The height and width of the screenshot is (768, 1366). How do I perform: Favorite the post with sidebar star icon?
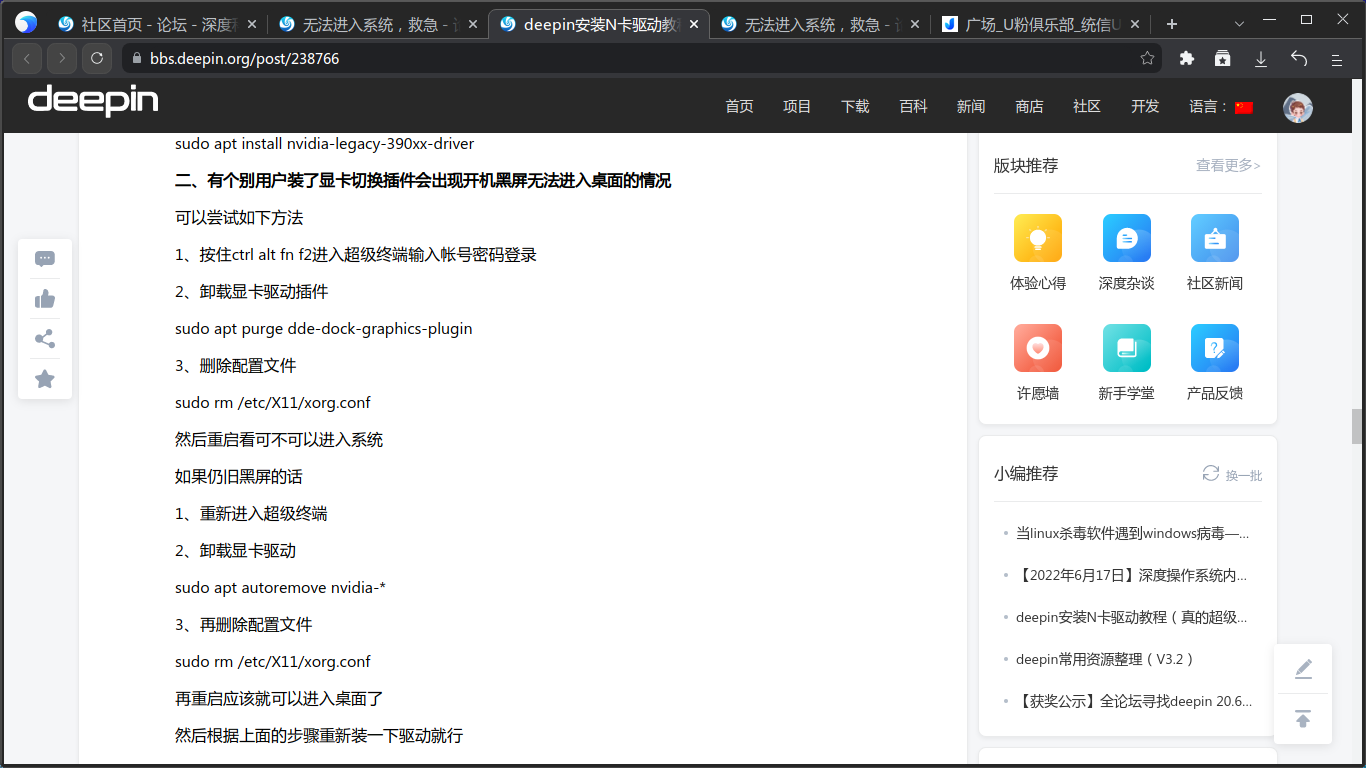(x=45, y=379)
